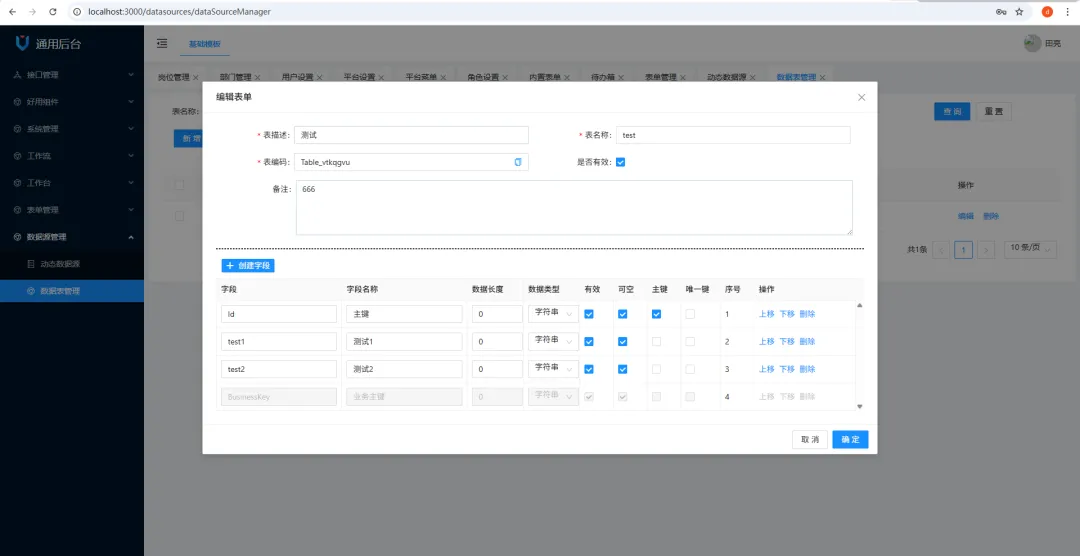Open 接口管理 via its sidebar icon
The height and width of the screenshot is (556, 1080).
point(18,74)
